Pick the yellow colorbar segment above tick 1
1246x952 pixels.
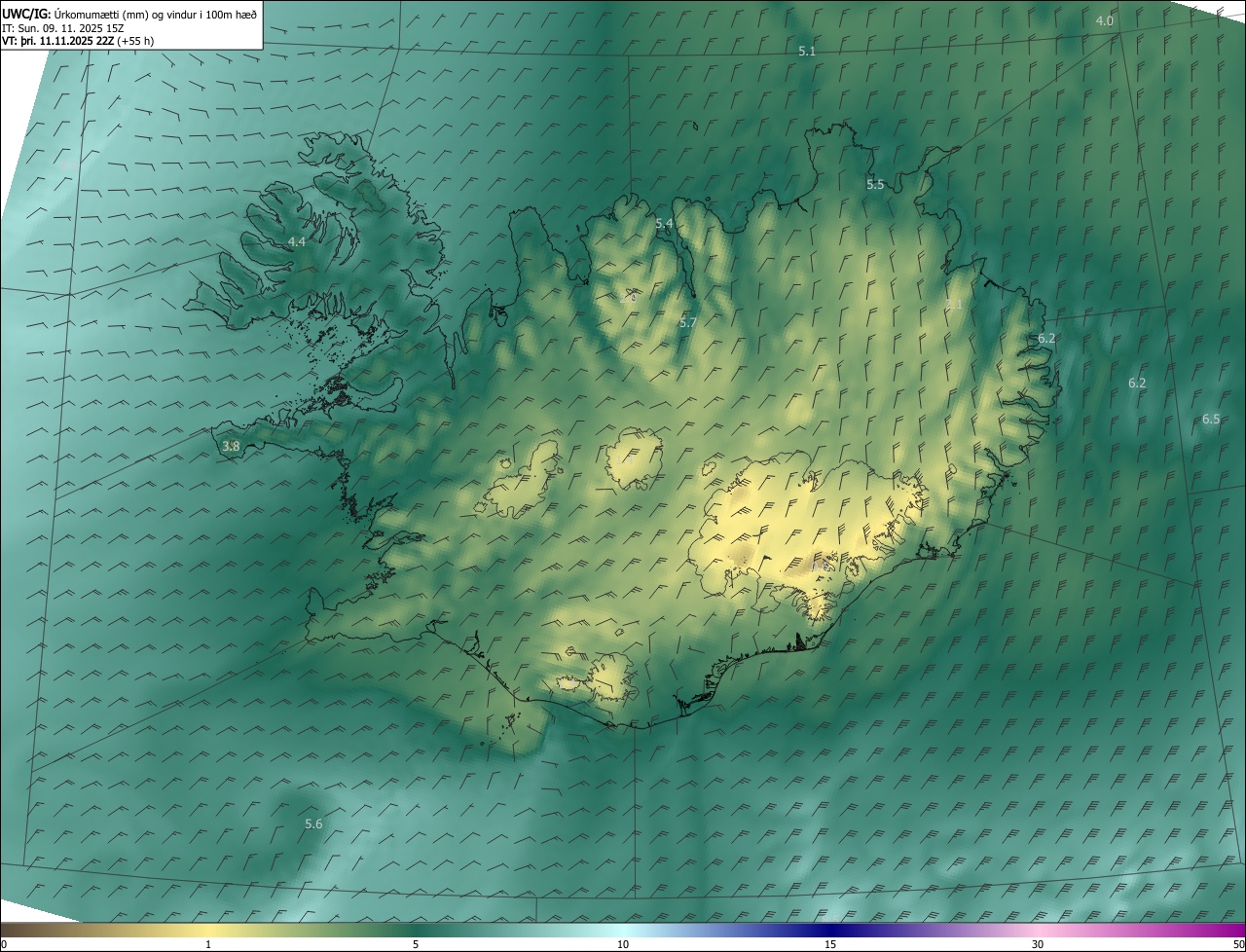[x=208, y=930]
